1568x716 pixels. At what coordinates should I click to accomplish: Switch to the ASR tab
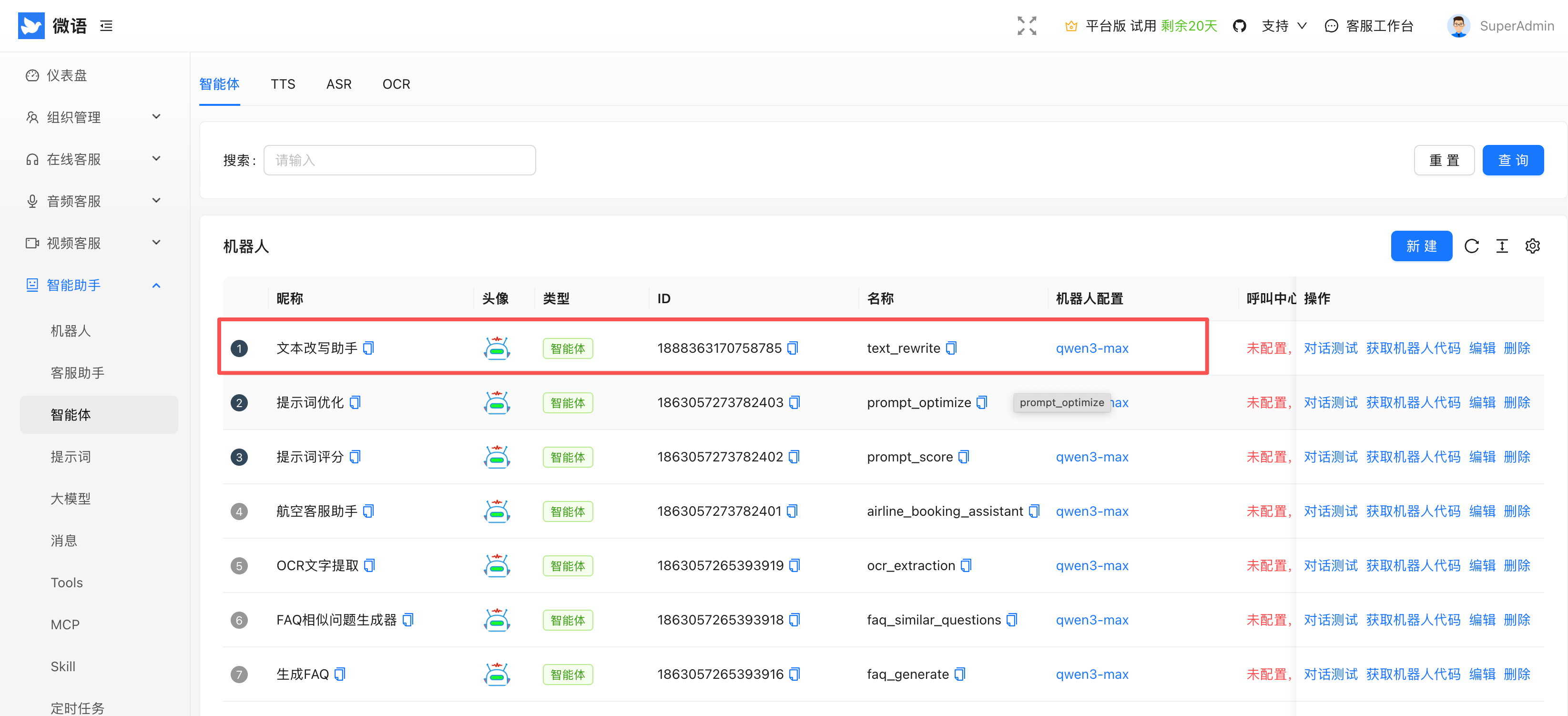(339, 84)
